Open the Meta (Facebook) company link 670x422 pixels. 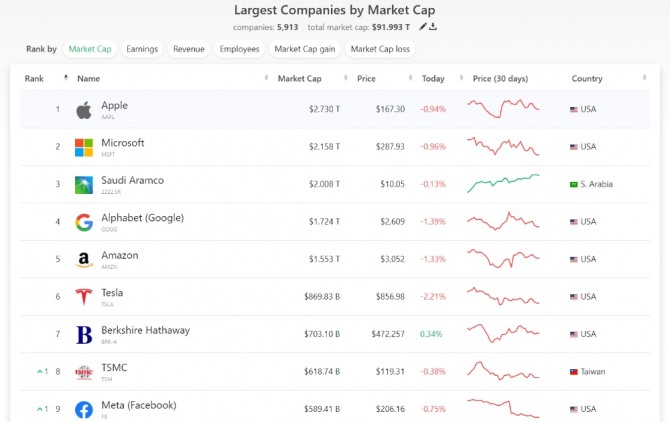pyautogui.click(x=139, y=405)
